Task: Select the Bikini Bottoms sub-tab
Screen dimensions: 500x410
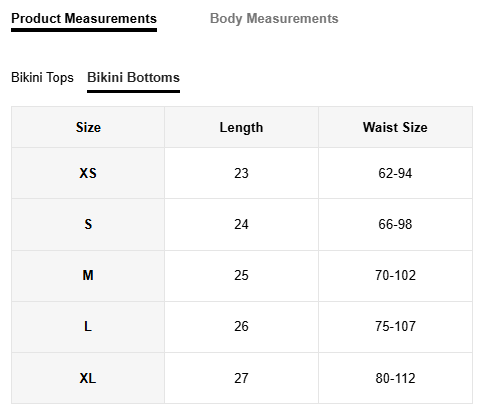Action: coord(133,78)
